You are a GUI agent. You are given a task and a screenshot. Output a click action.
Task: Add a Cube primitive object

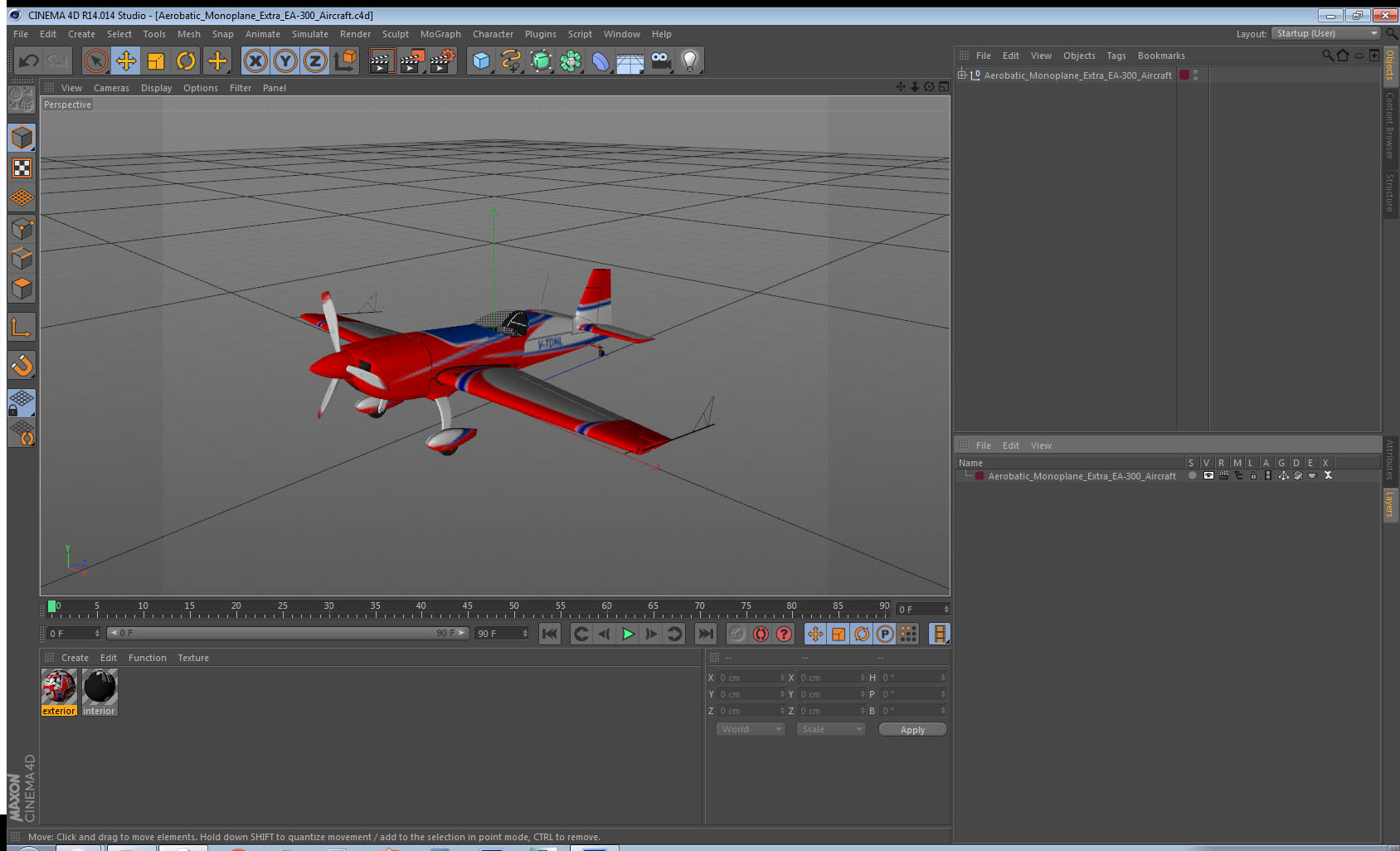[481, 61]
